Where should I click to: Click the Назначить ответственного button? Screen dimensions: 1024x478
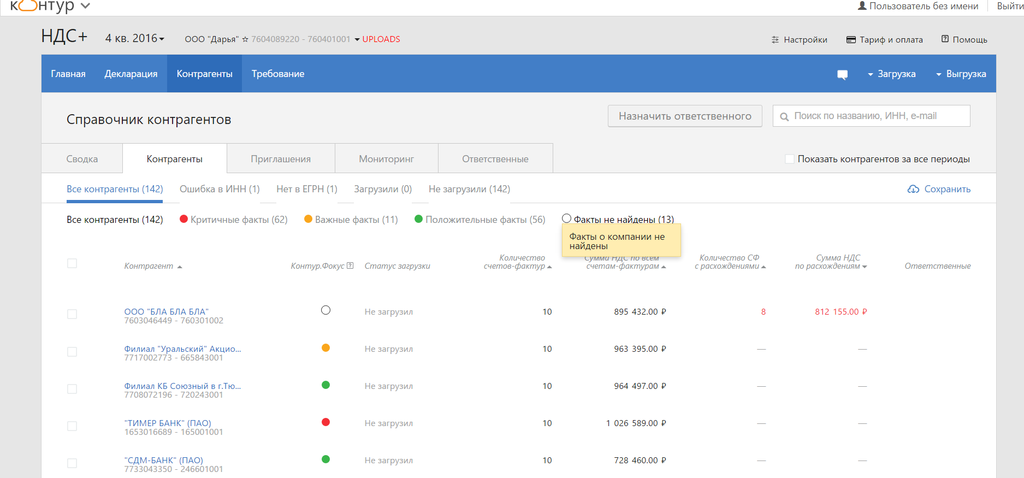coord(685,116)
